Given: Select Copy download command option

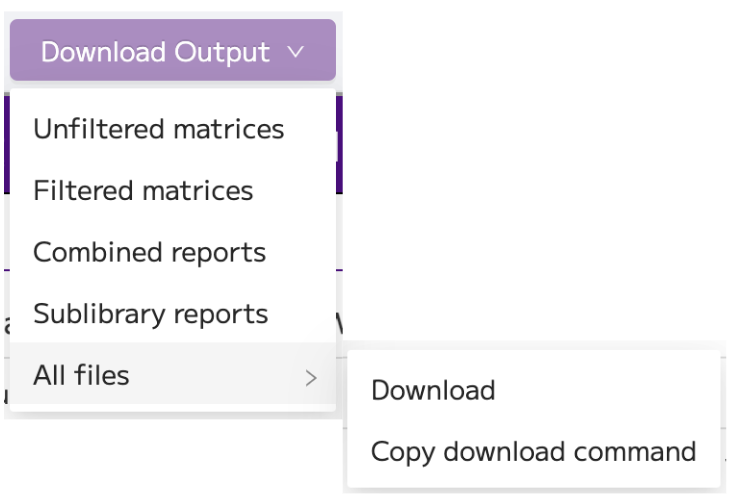Looking at the screenshot, I should pos(534,452).
